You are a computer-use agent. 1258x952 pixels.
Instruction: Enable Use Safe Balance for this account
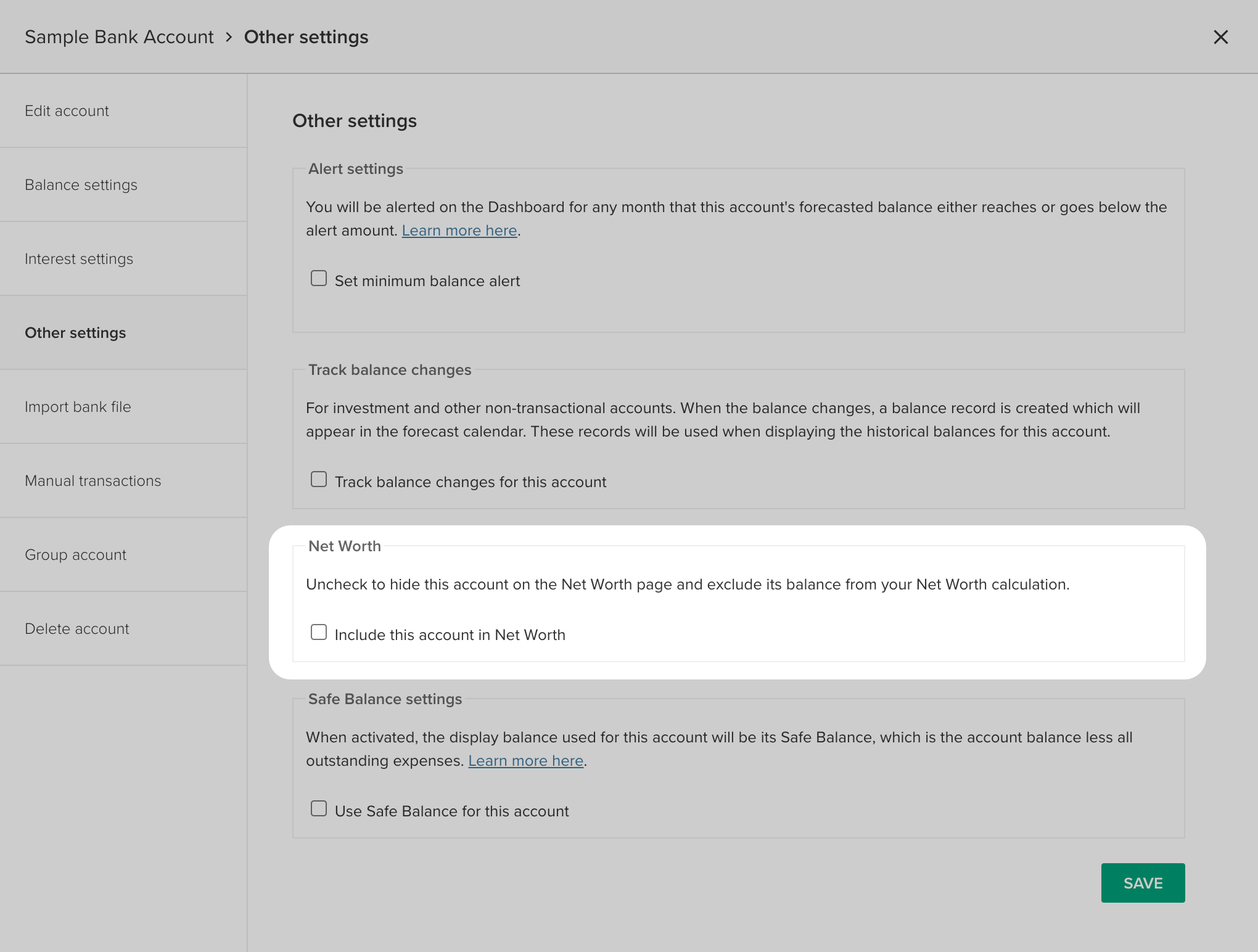(x=319, y=809)
